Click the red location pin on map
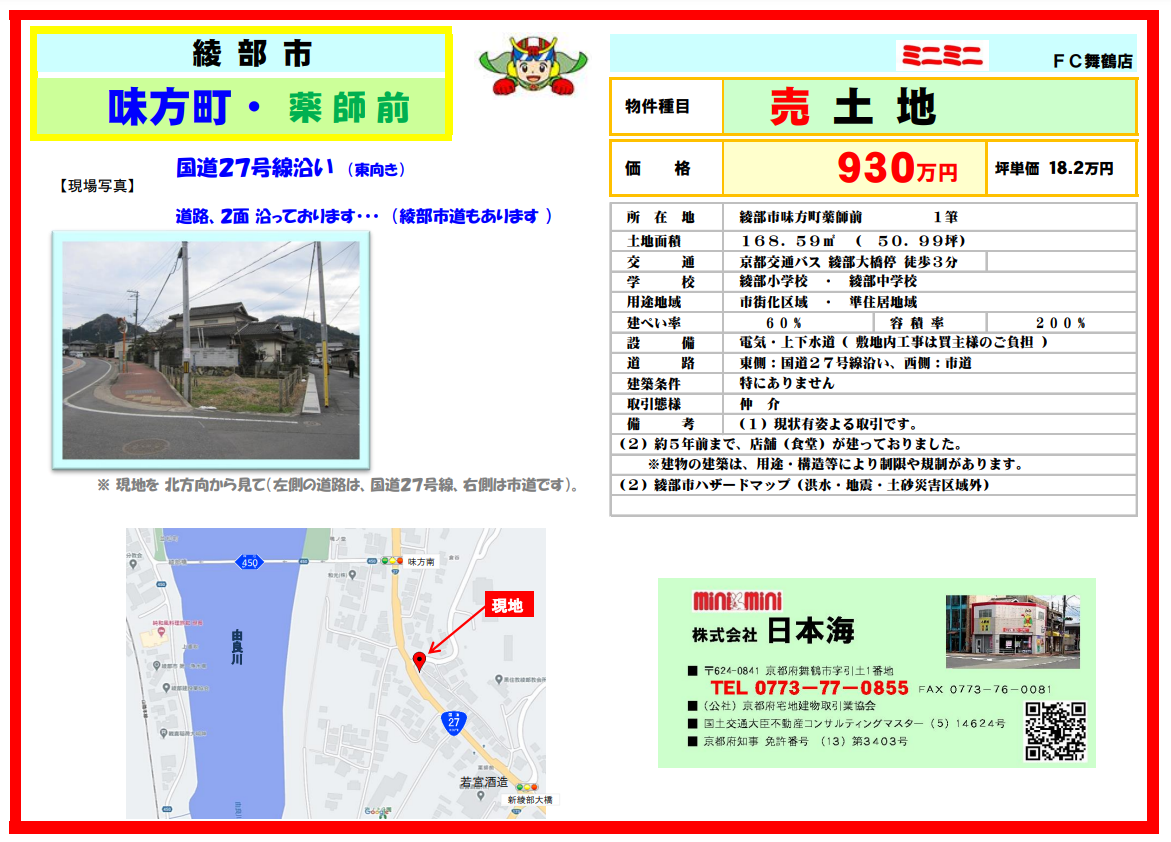 419,660
